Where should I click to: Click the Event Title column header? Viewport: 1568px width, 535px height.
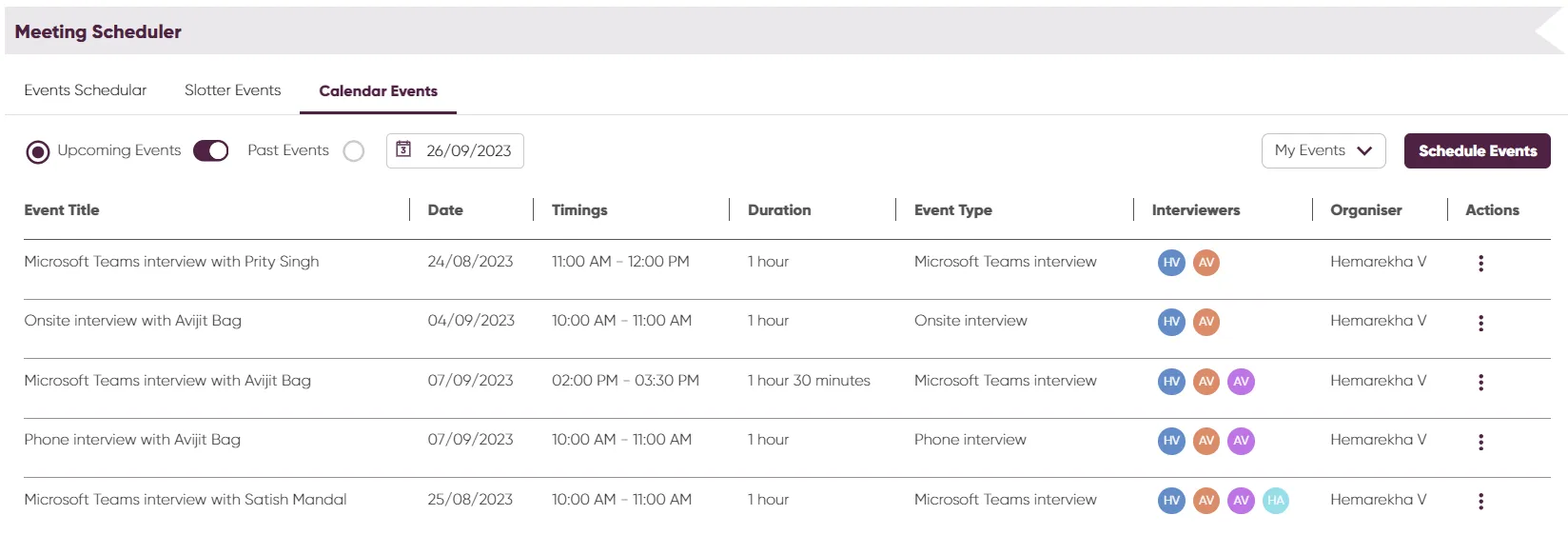point(62,210)
